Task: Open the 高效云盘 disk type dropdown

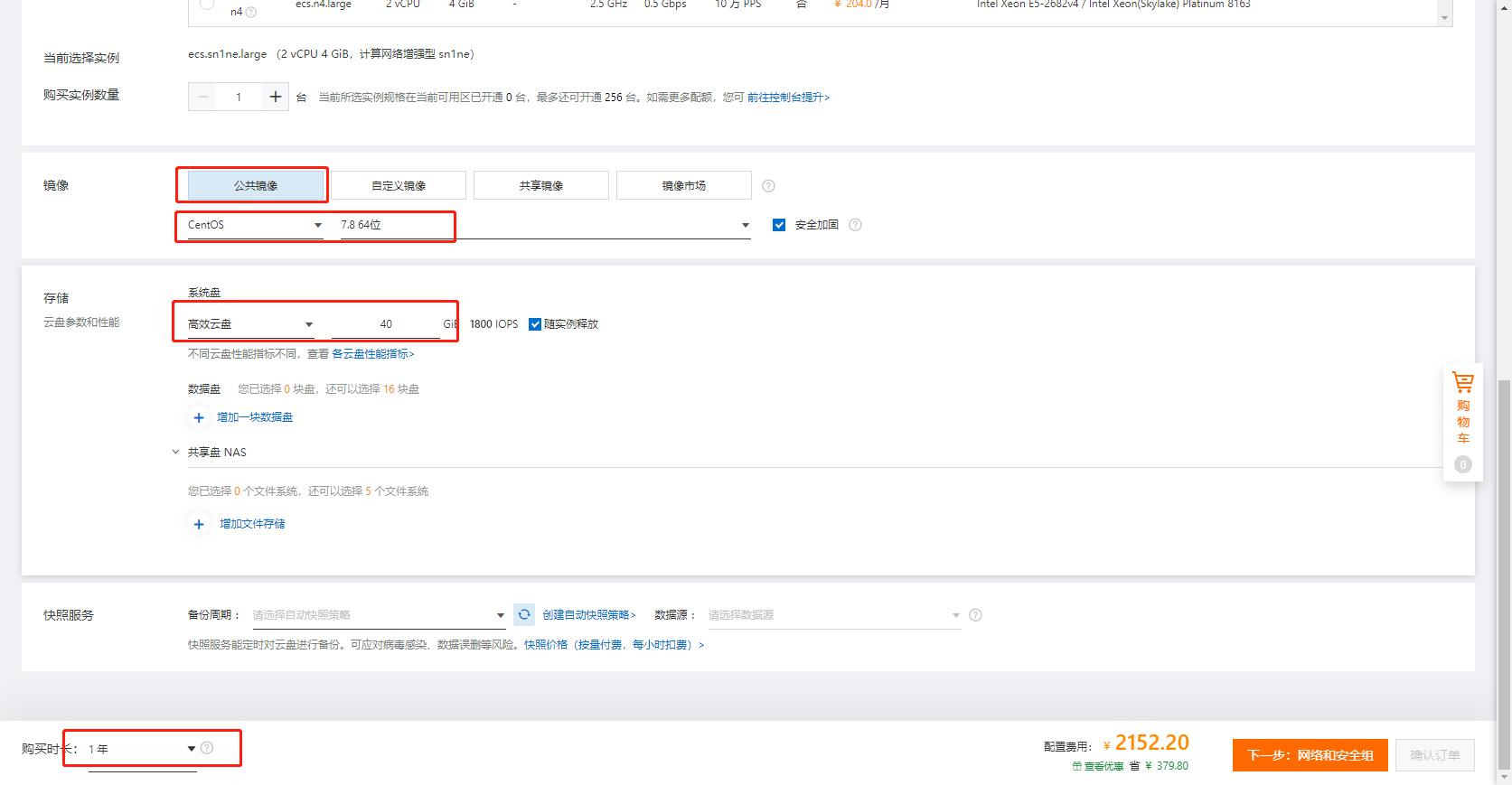Action: 250,324
